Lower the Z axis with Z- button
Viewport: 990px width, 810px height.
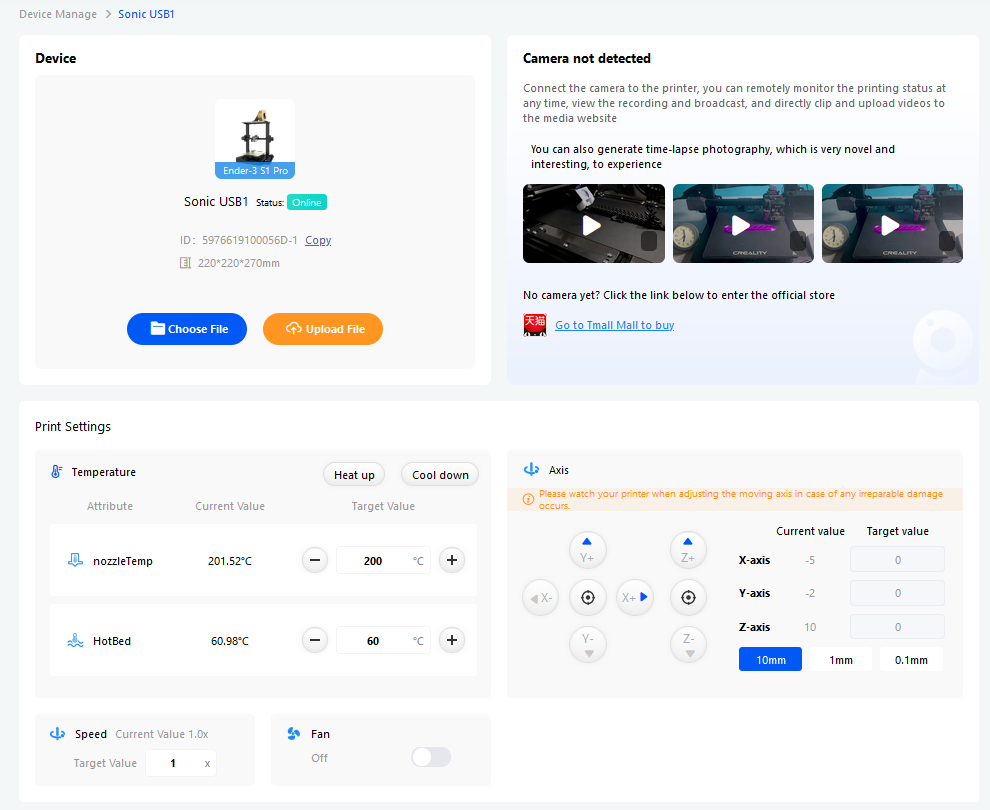(688, 644)
